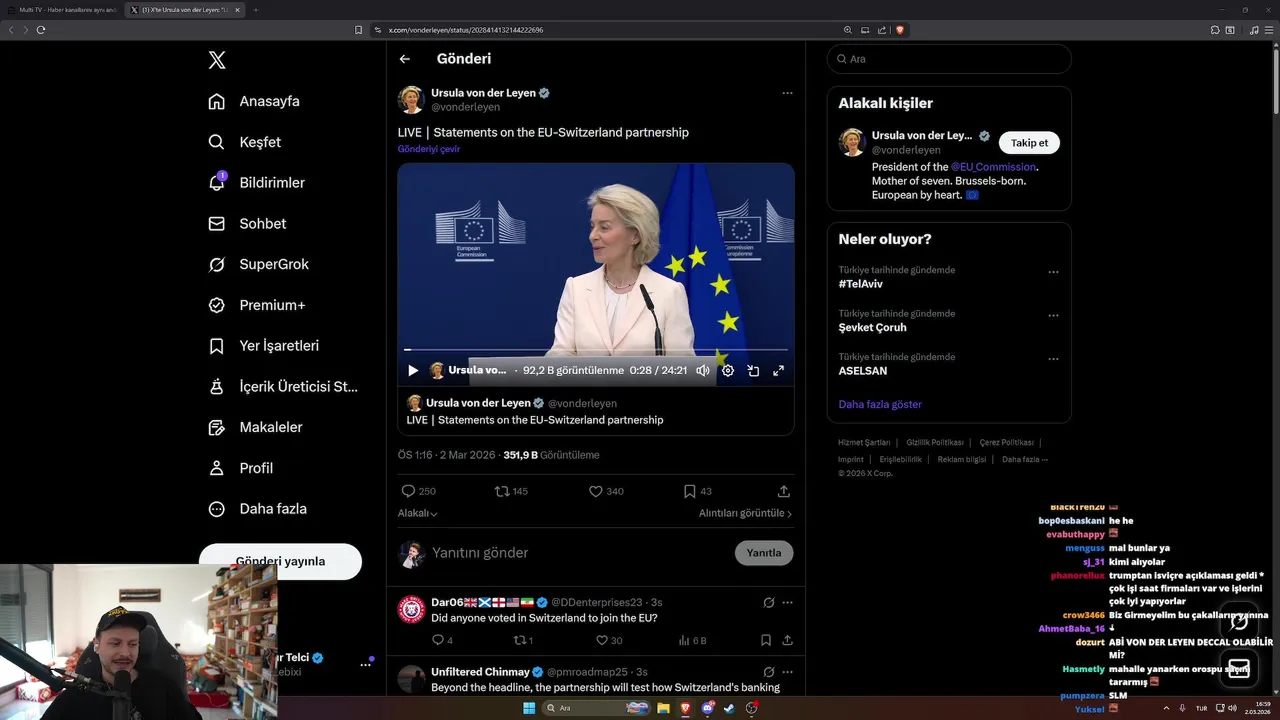The height and width of the screenshot is (720, 1280).
Task: Seek on the video progress bar
Action: [x=596, y=350]
